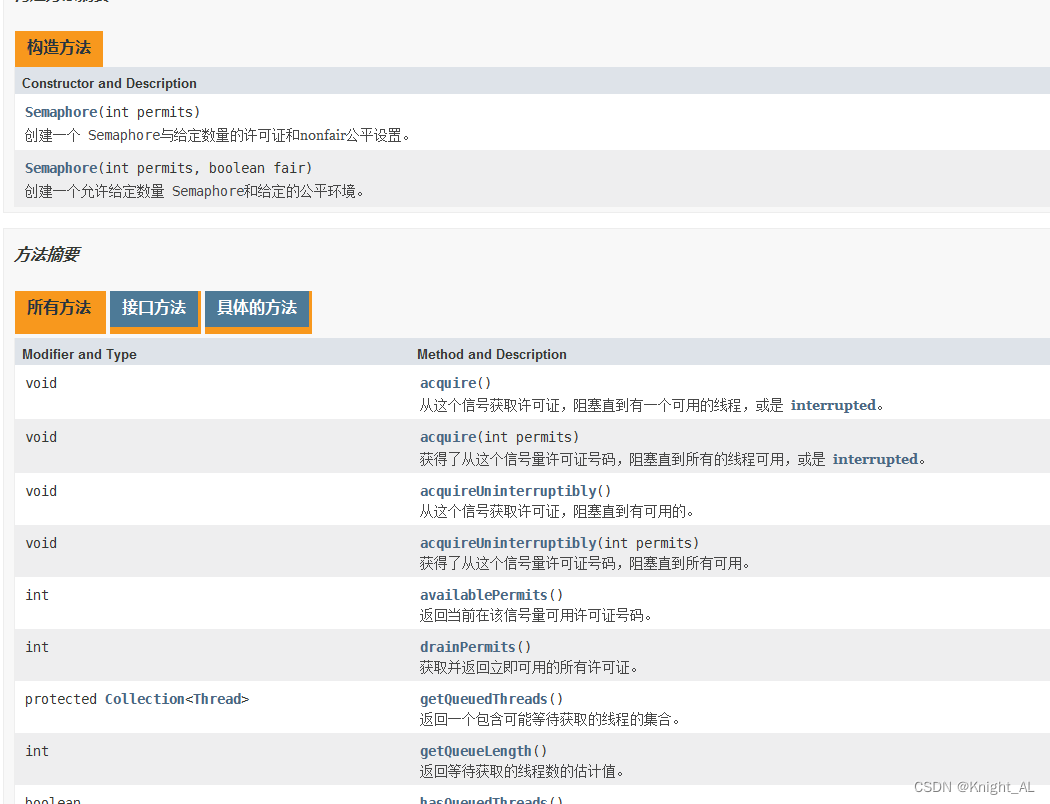This screenshot has height=804, width=1050.
Task: Open the getQueuedThreads() method documentation
Action: (491, 698)
